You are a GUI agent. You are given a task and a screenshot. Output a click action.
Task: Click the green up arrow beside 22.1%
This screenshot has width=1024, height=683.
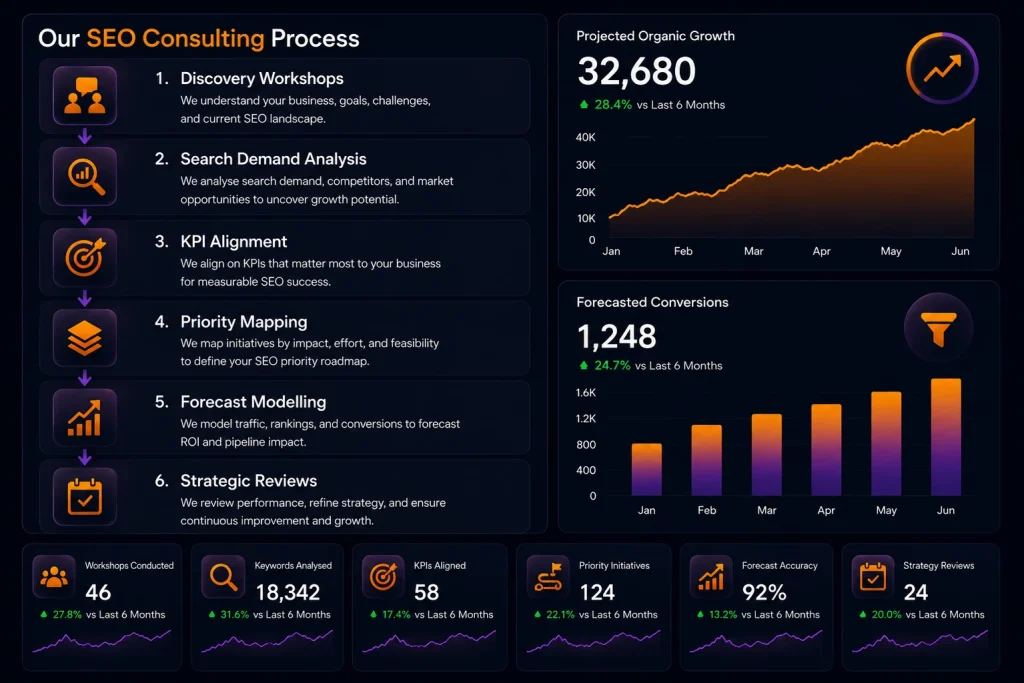pyautogui.click(x=537, y=614)
